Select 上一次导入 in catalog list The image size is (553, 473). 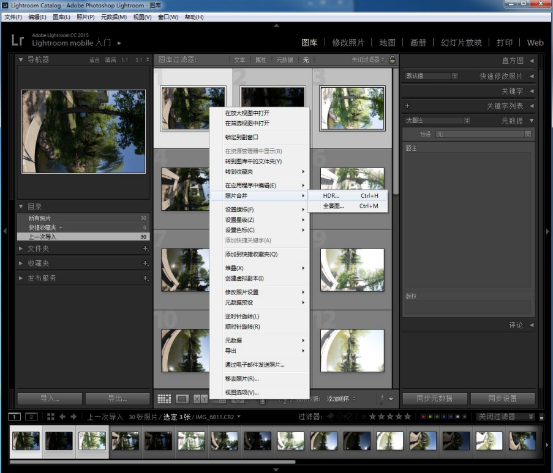tap(83, 237)
